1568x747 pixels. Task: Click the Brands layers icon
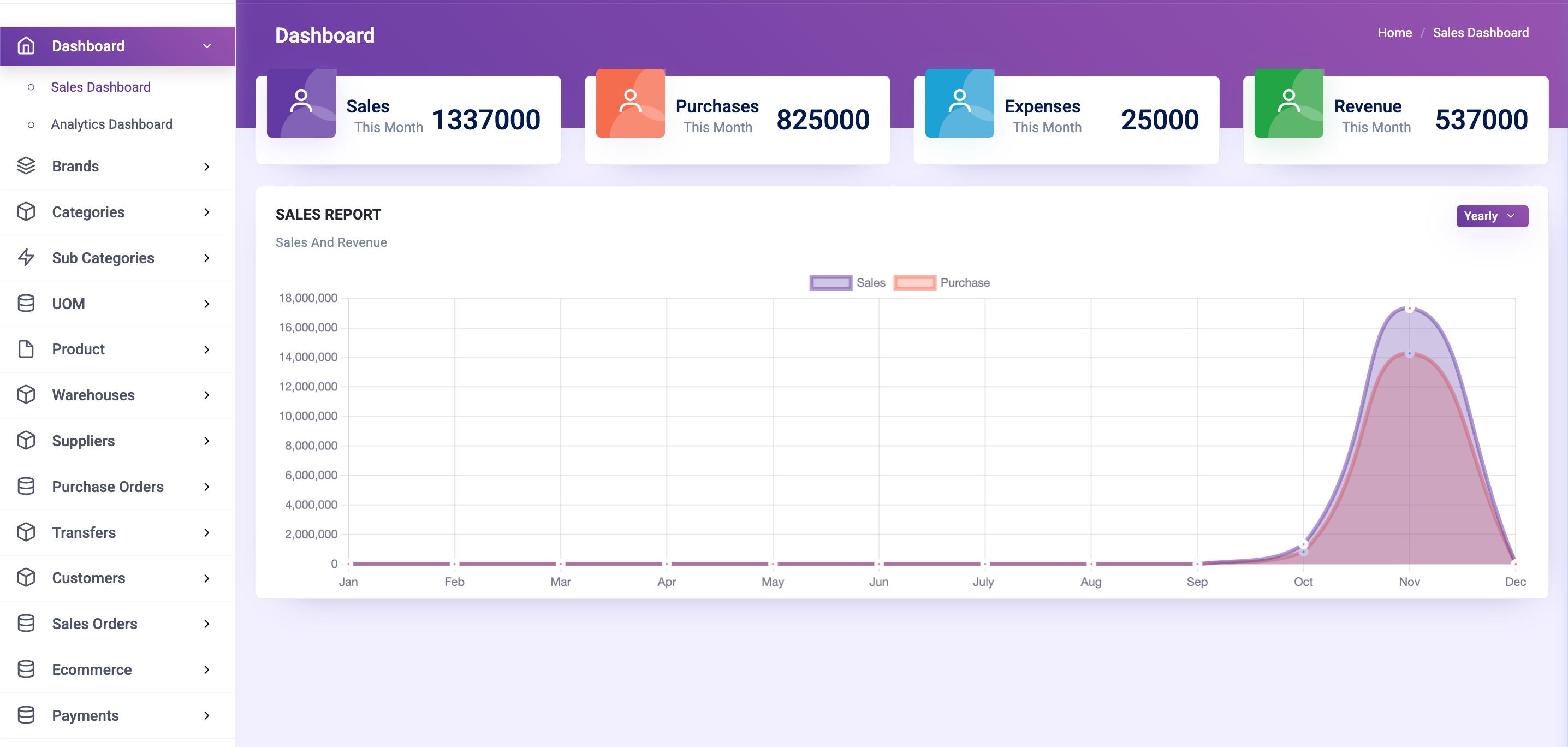pos(26,165)
